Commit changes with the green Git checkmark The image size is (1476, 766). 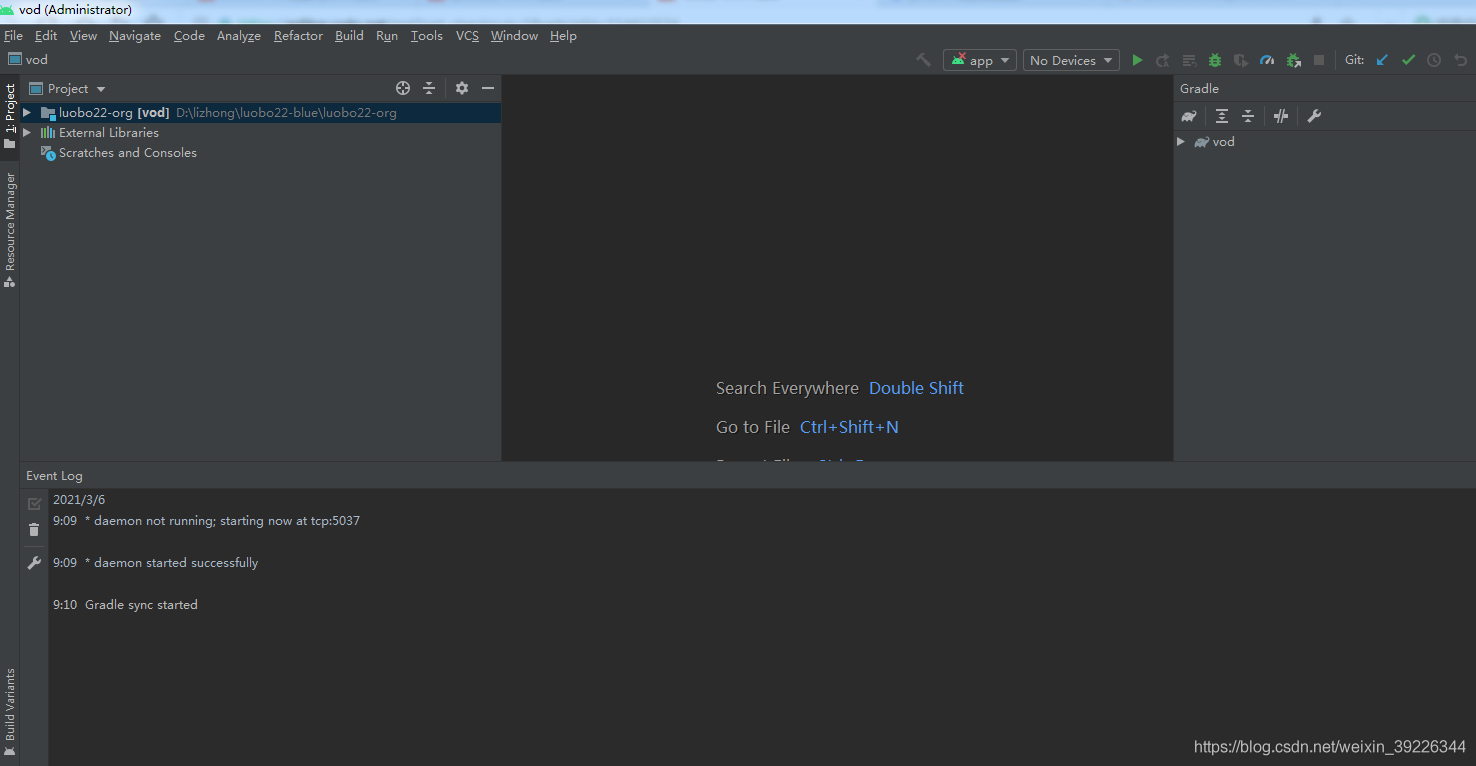tap(1408, 60)
